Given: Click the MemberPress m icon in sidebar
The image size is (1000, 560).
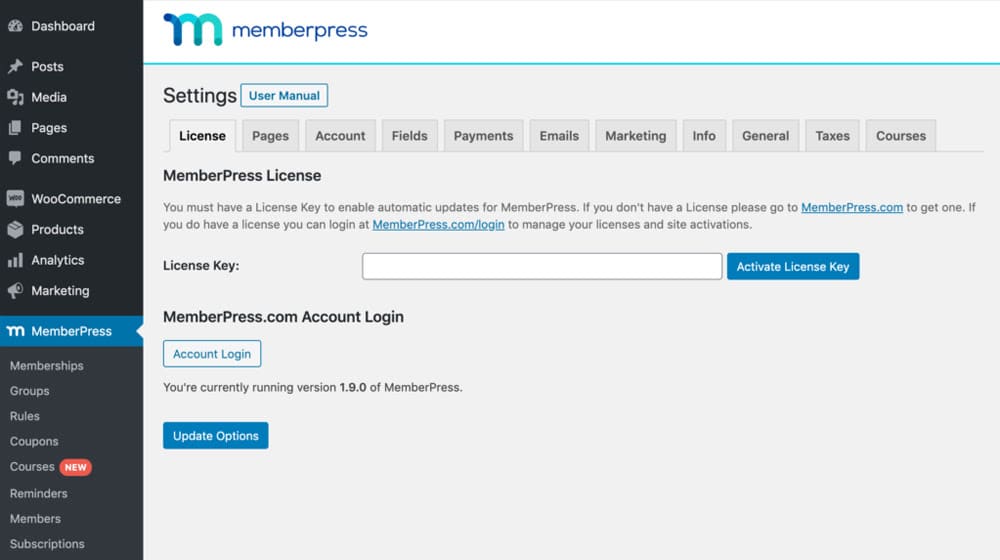Looking at the screenshot, I should (x=15, y=331).
